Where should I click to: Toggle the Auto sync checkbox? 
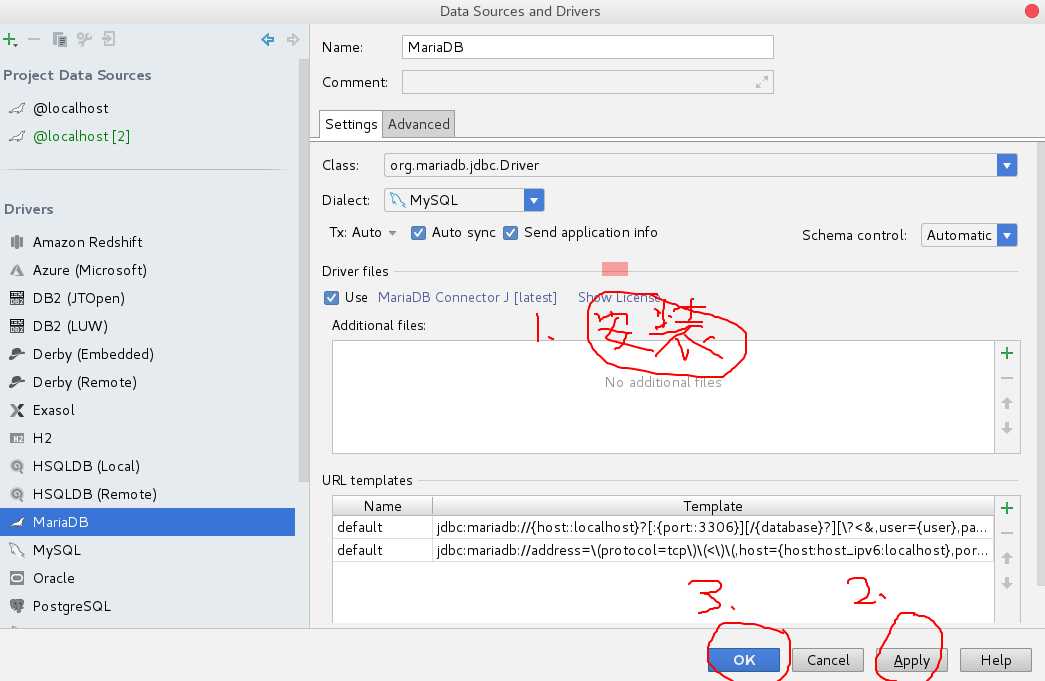tap(418, 233)
